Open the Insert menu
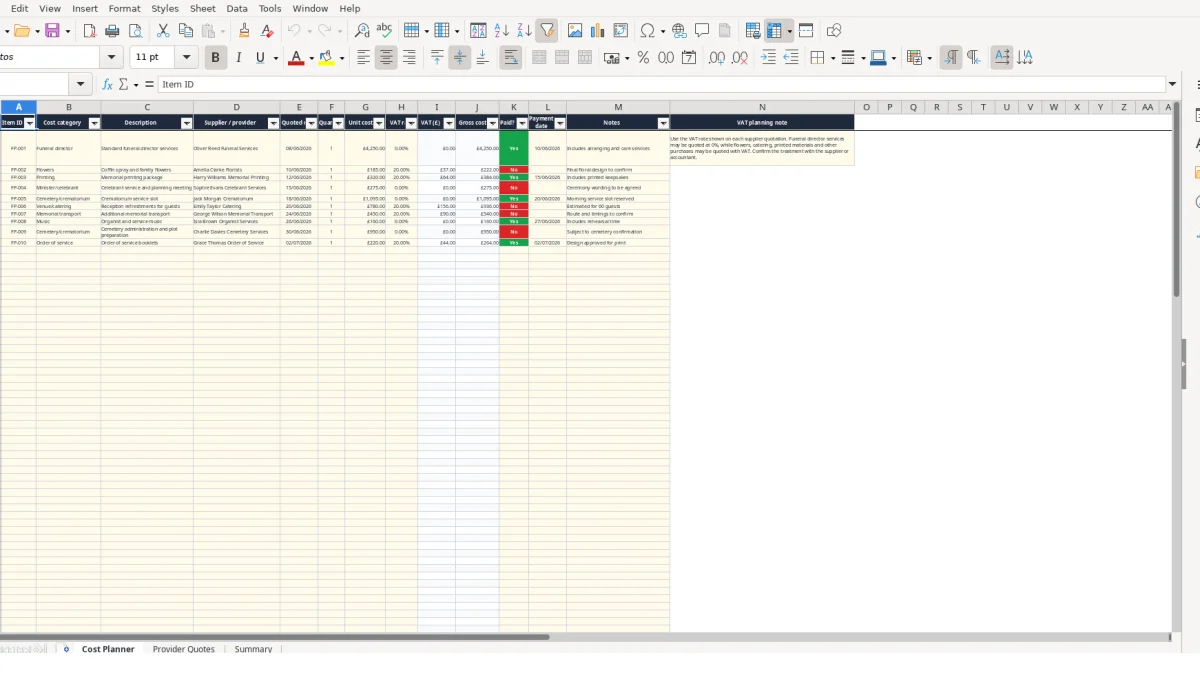1200x675 pixels. pos(85,8)
